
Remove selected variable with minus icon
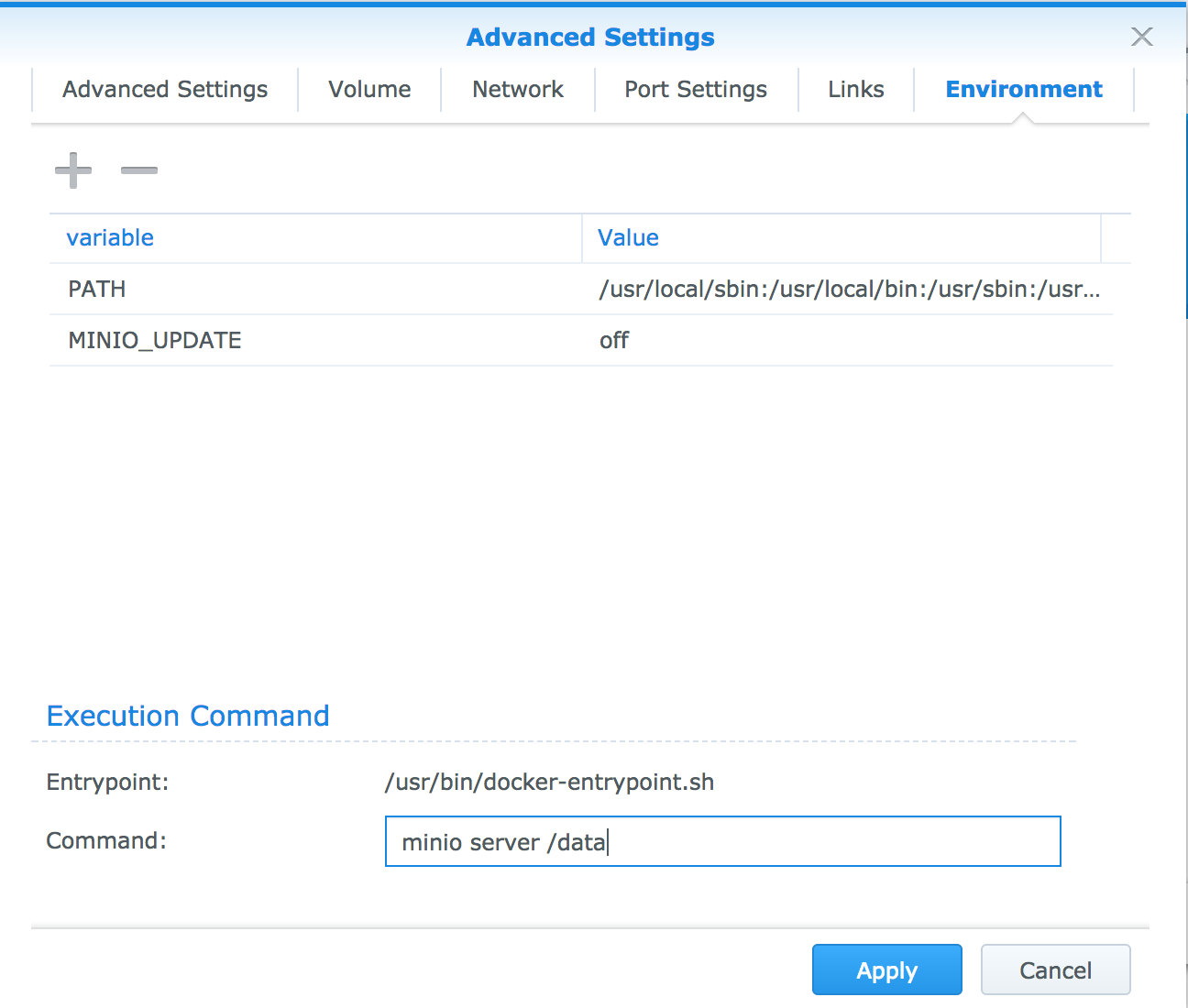(139, 170)
